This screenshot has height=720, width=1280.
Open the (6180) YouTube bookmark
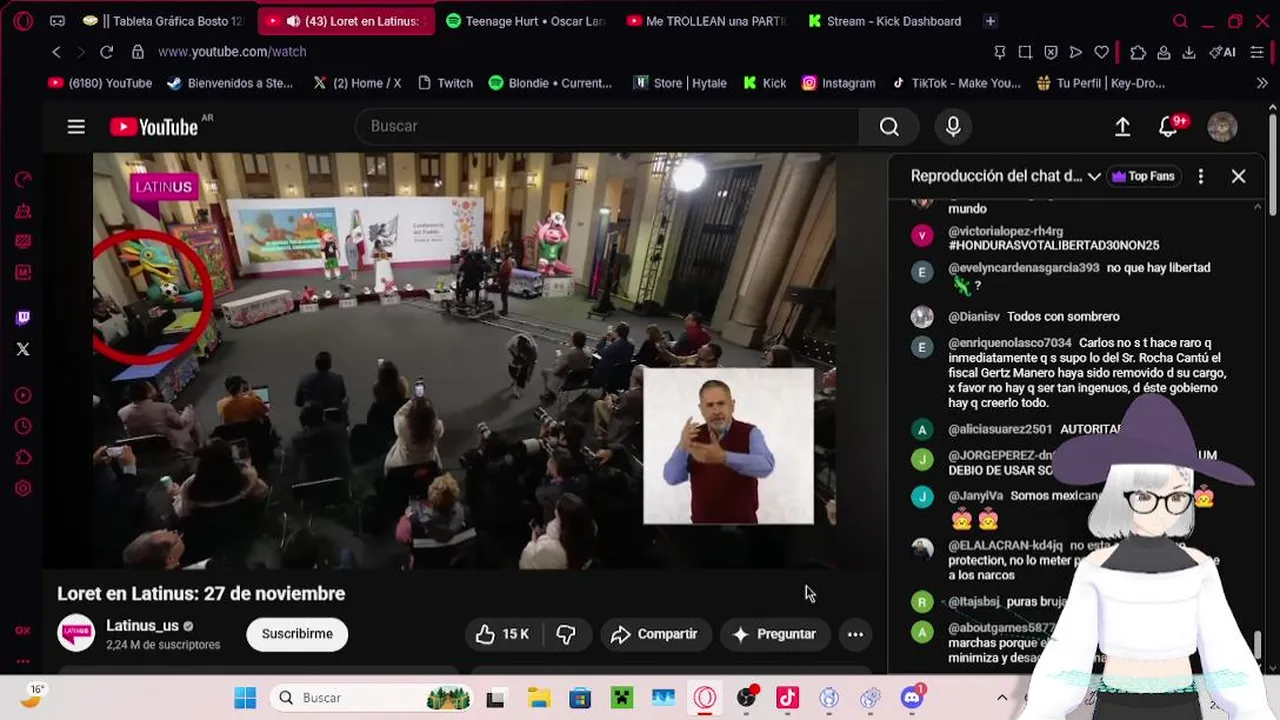tap(100, 83)
